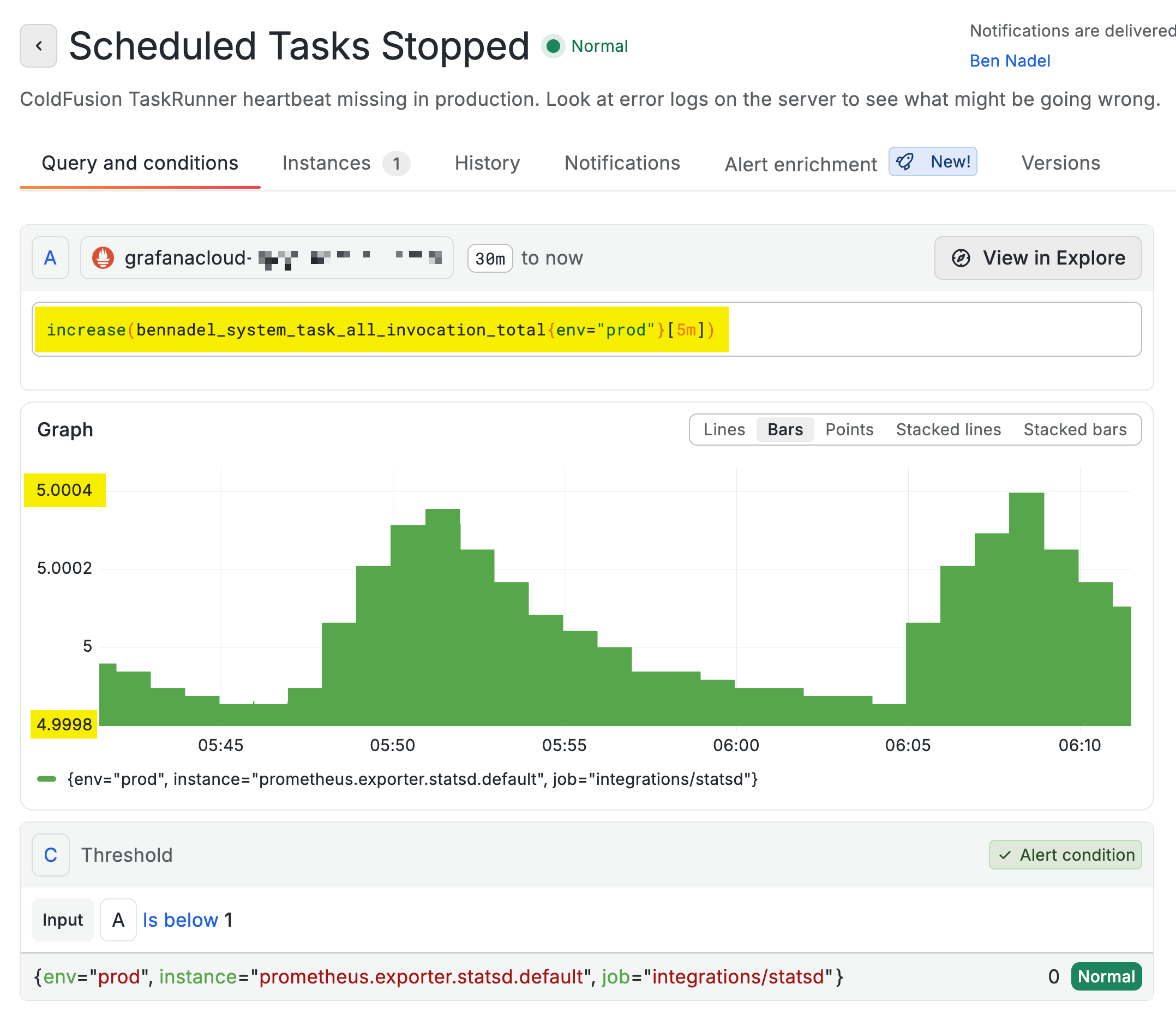
Task: Switch graph style to Stacked lines
Action: click(949, 430)
